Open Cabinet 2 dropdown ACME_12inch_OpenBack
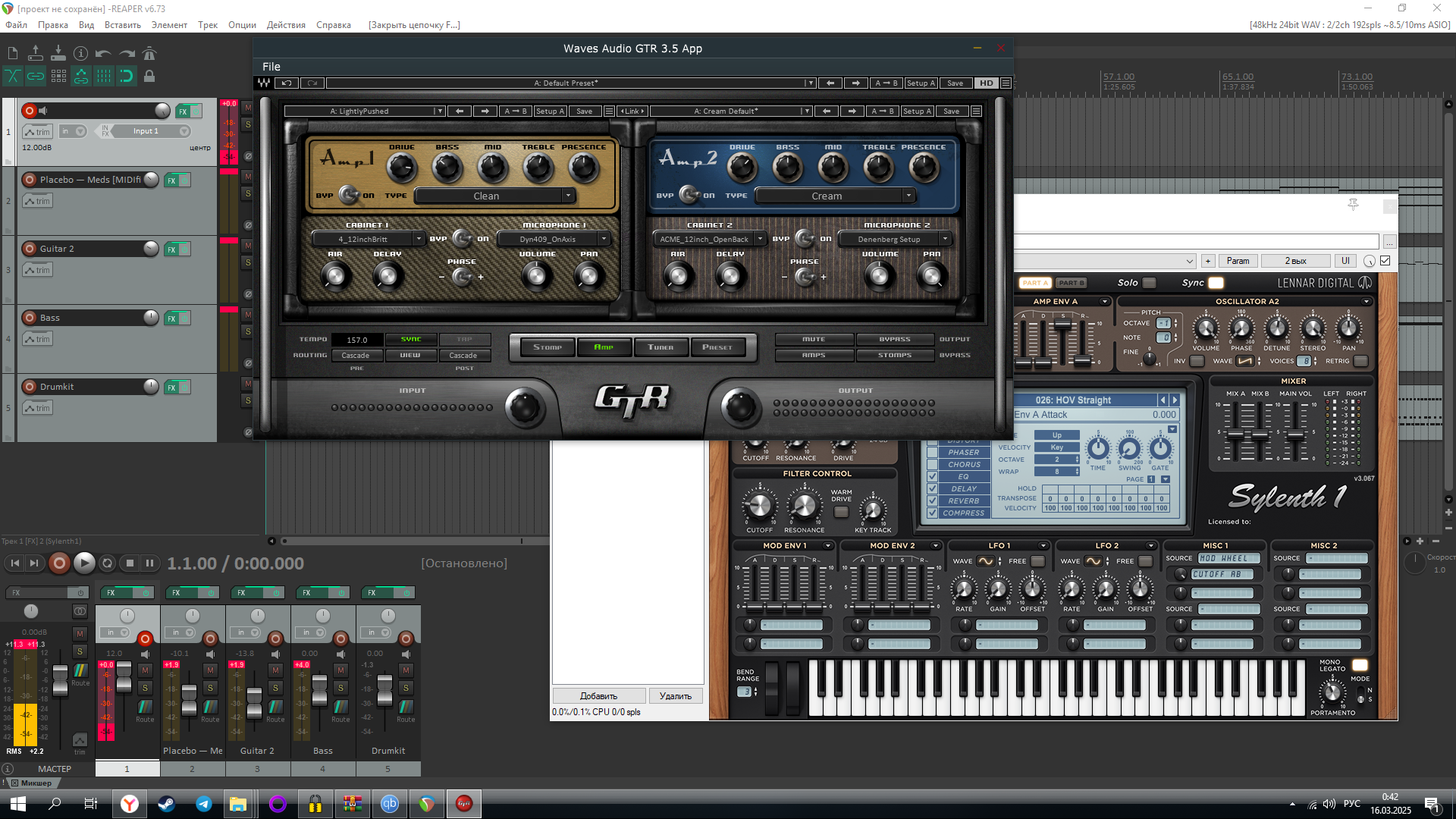 tap(709, 239)
